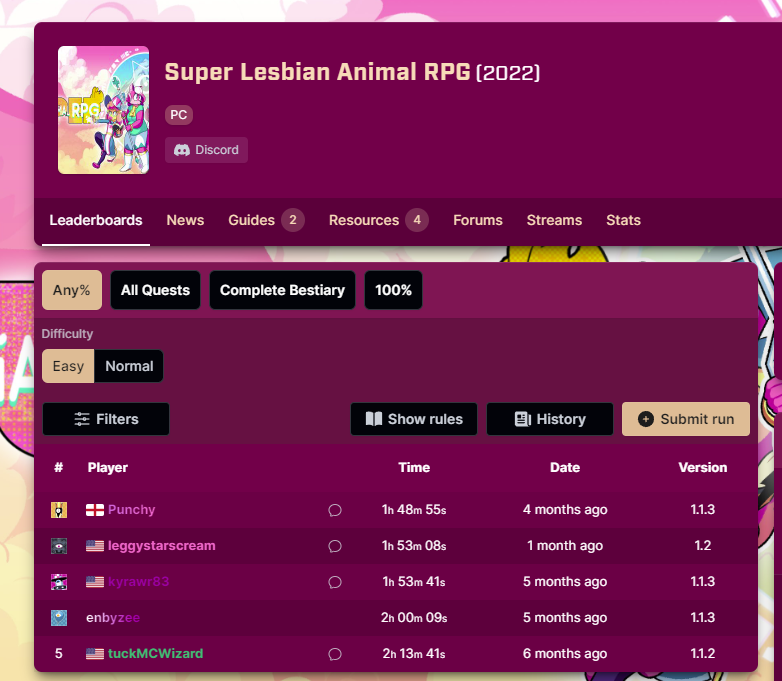The height and width of the screenshot is (681, 782).
Task: Open the Discord server link
Action: point(206,150)
